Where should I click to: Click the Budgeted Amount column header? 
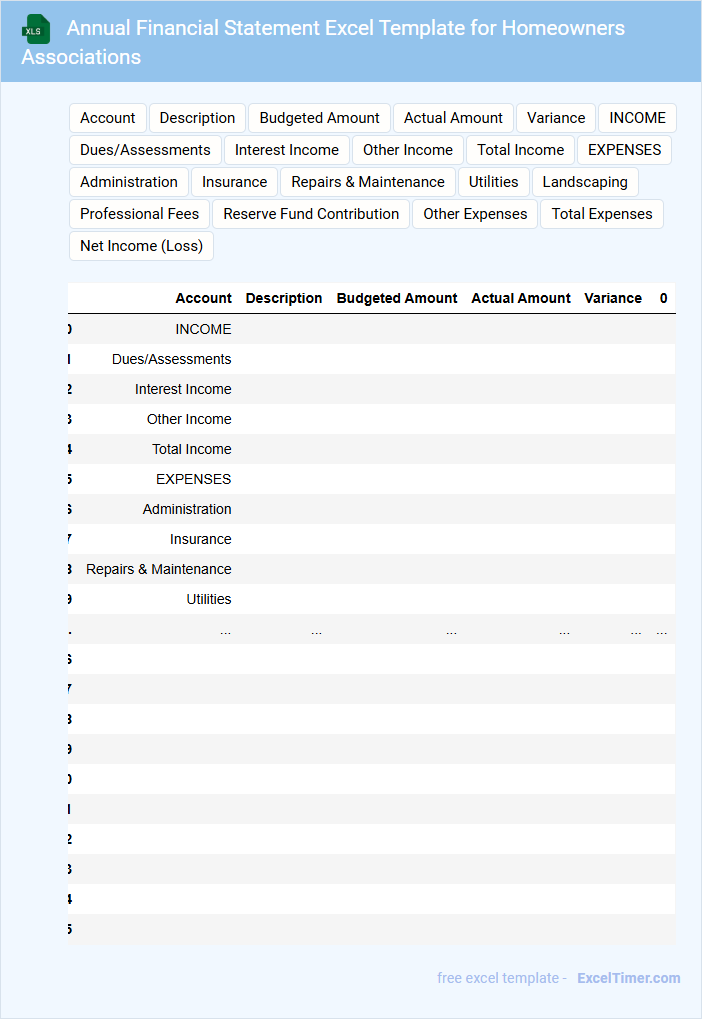(396, 298)
